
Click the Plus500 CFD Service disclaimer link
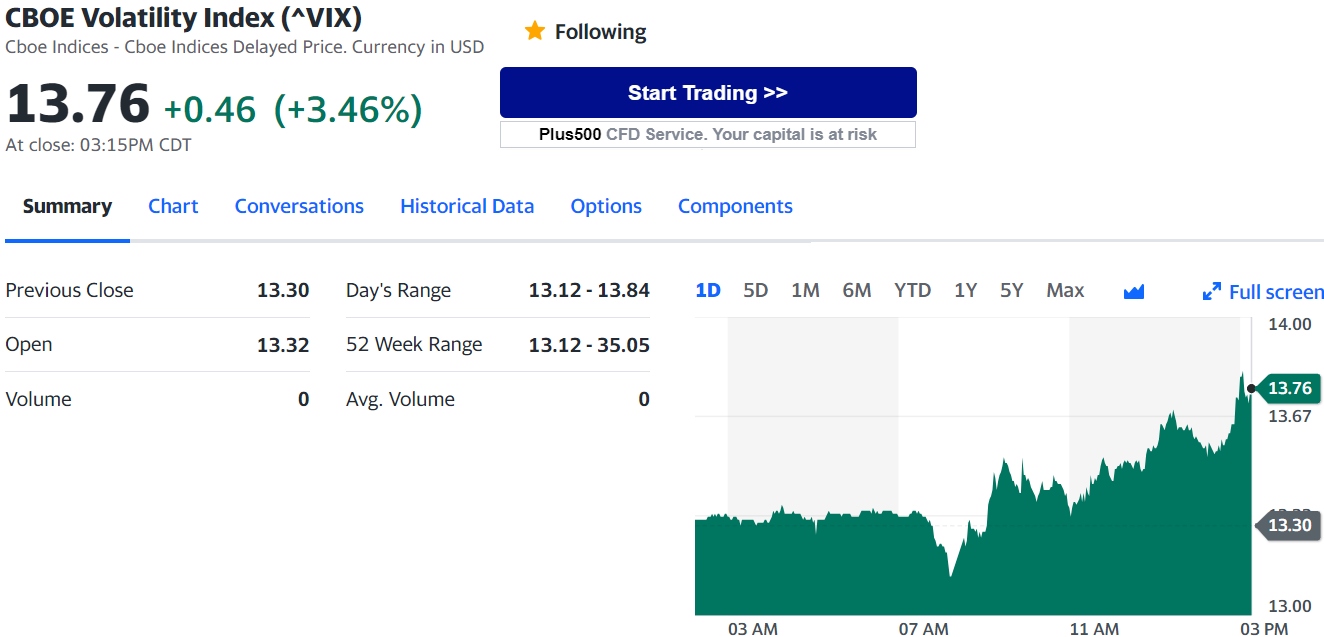pos(708,134)
